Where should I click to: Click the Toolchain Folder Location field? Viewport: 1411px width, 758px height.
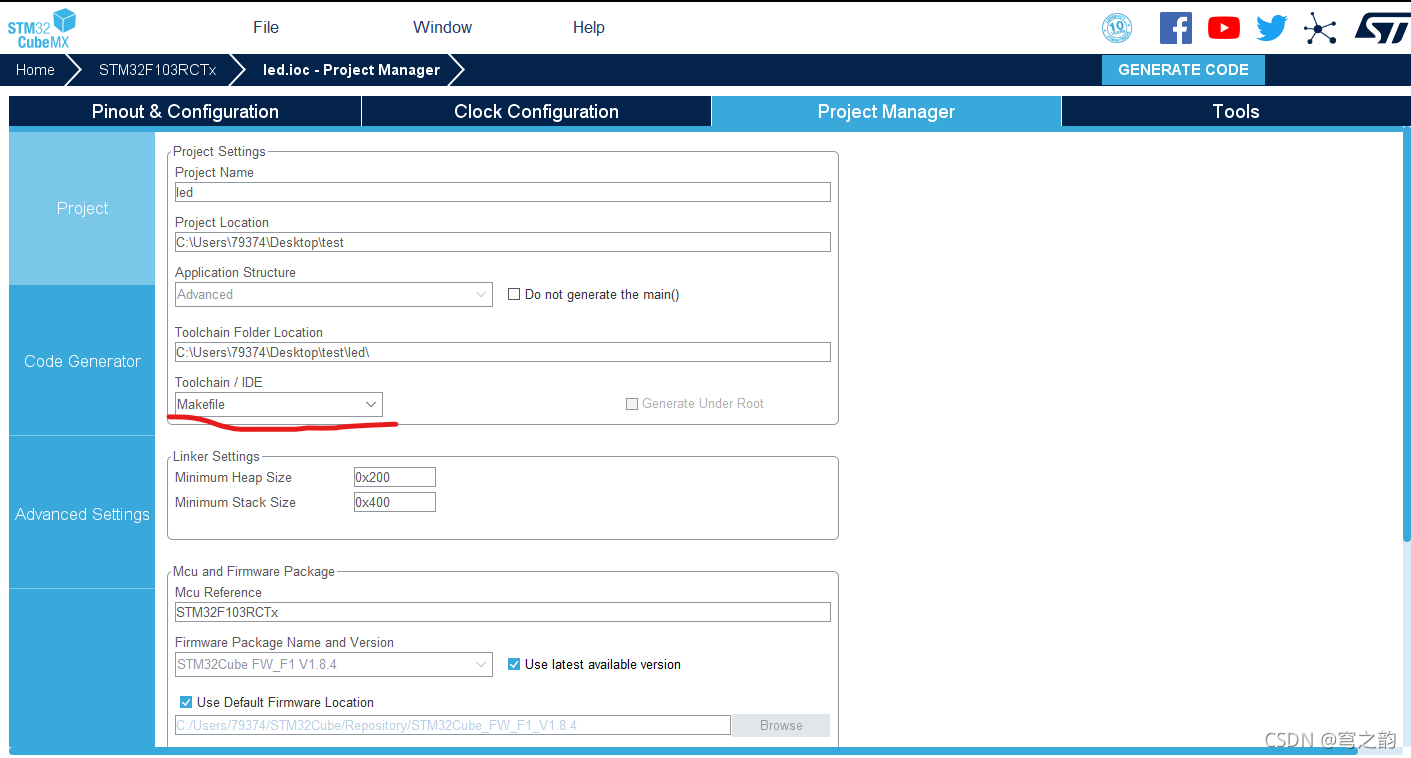tap(503, 352)
